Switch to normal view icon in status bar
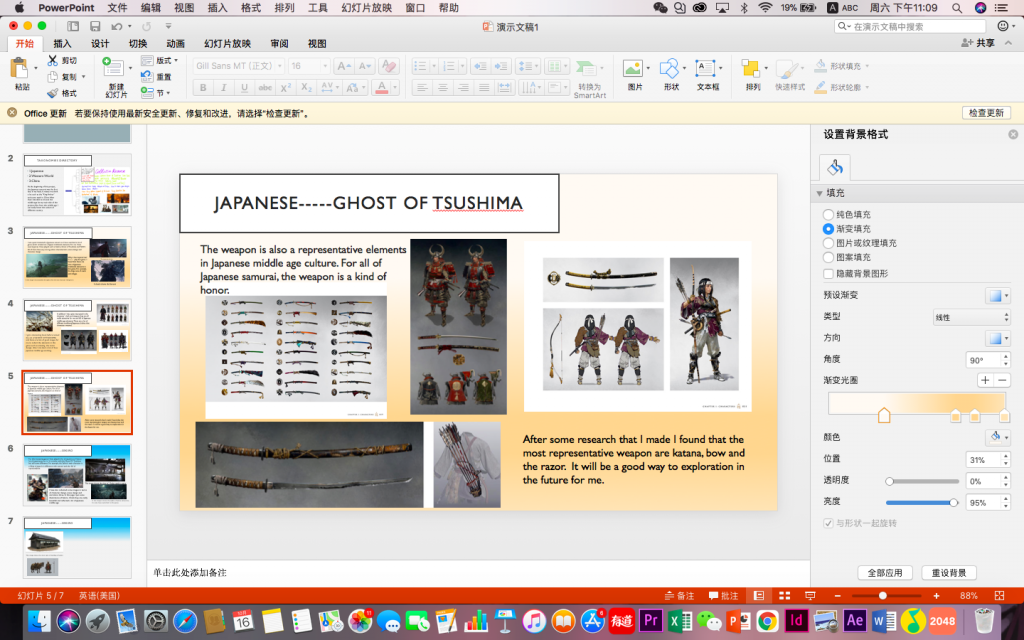1024x640 pixels. pos(759,596)
